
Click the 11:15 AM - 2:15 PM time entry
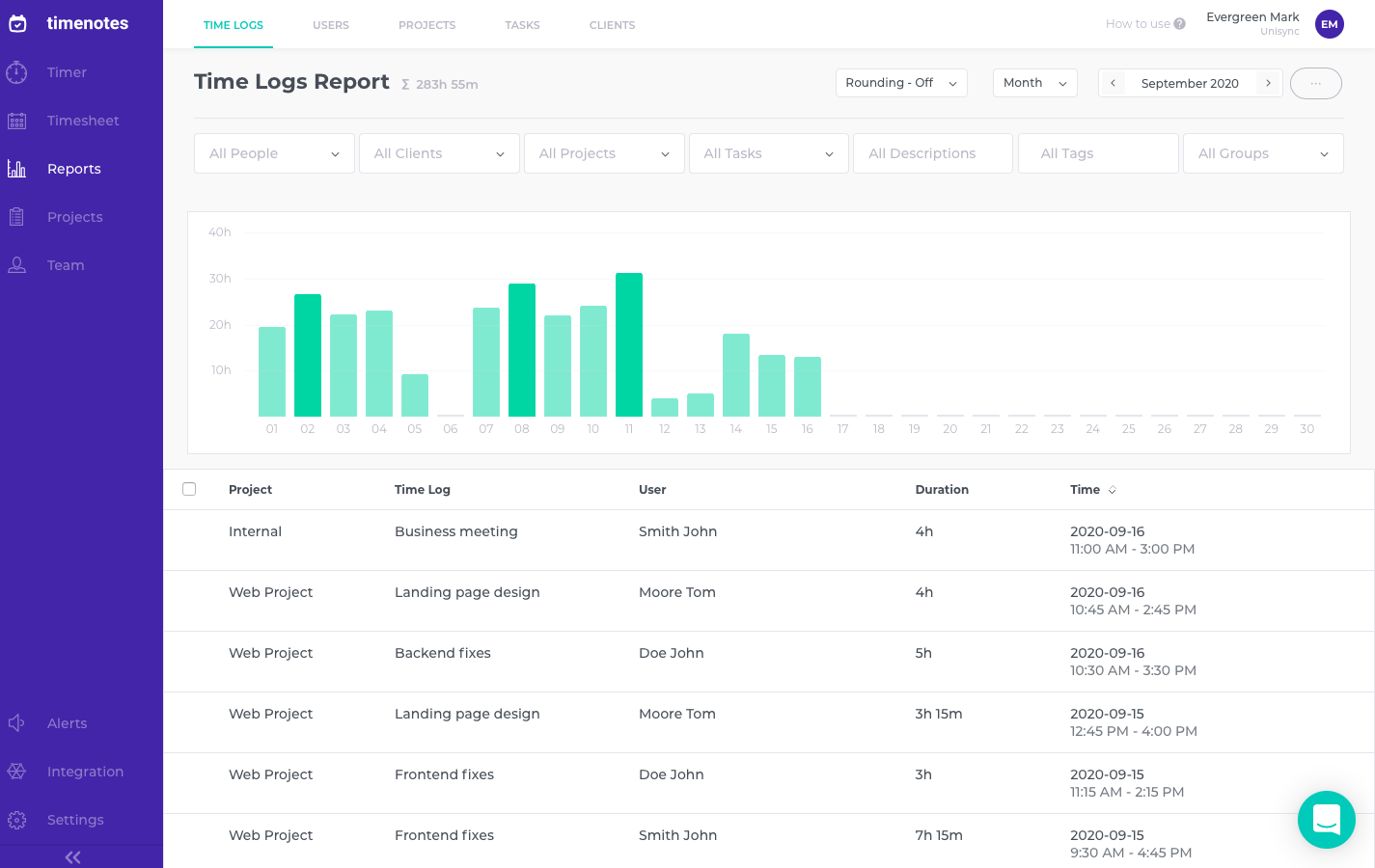point(1127,792)
